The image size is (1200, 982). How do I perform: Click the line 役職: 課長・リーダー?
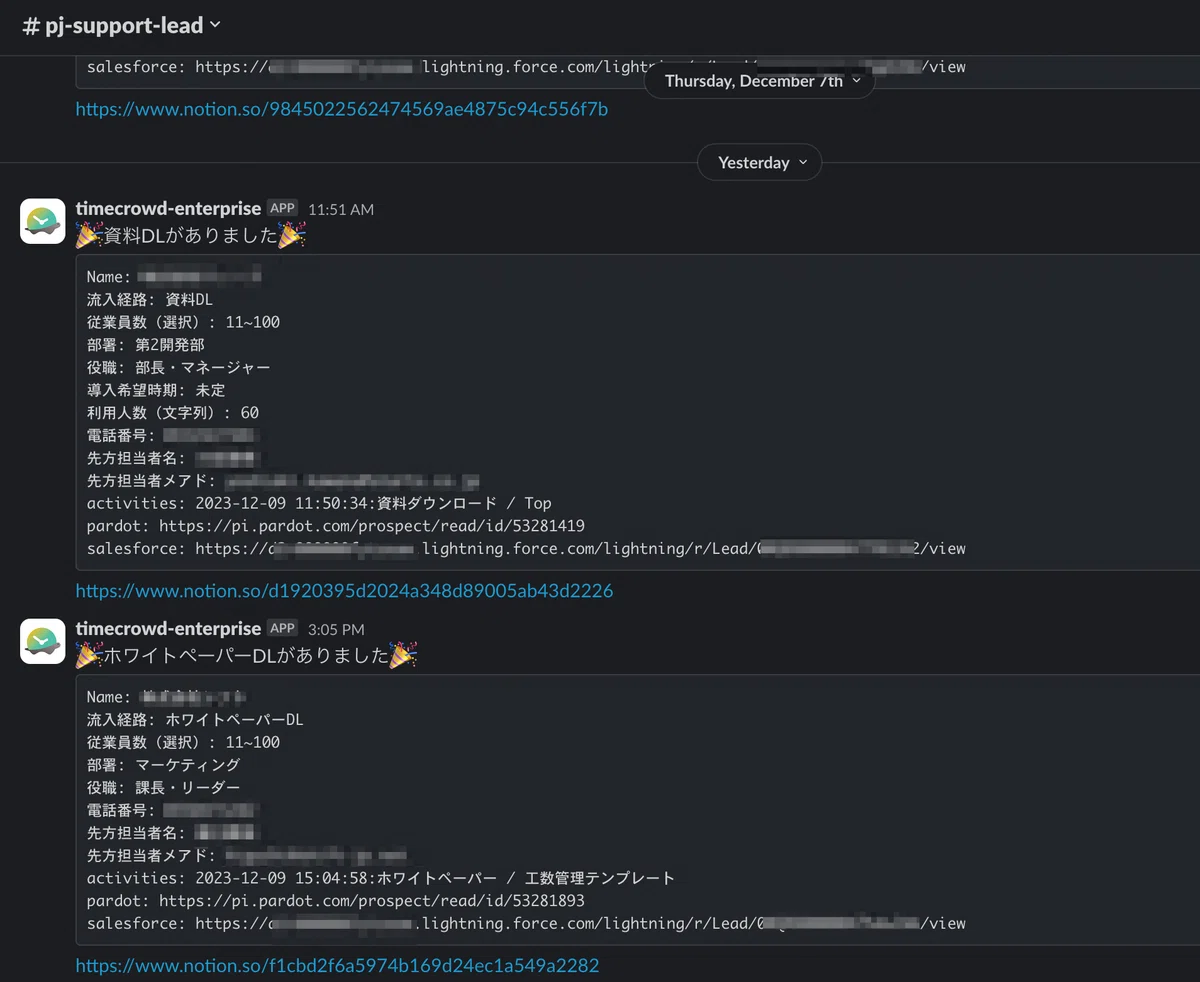coord(164,788)
